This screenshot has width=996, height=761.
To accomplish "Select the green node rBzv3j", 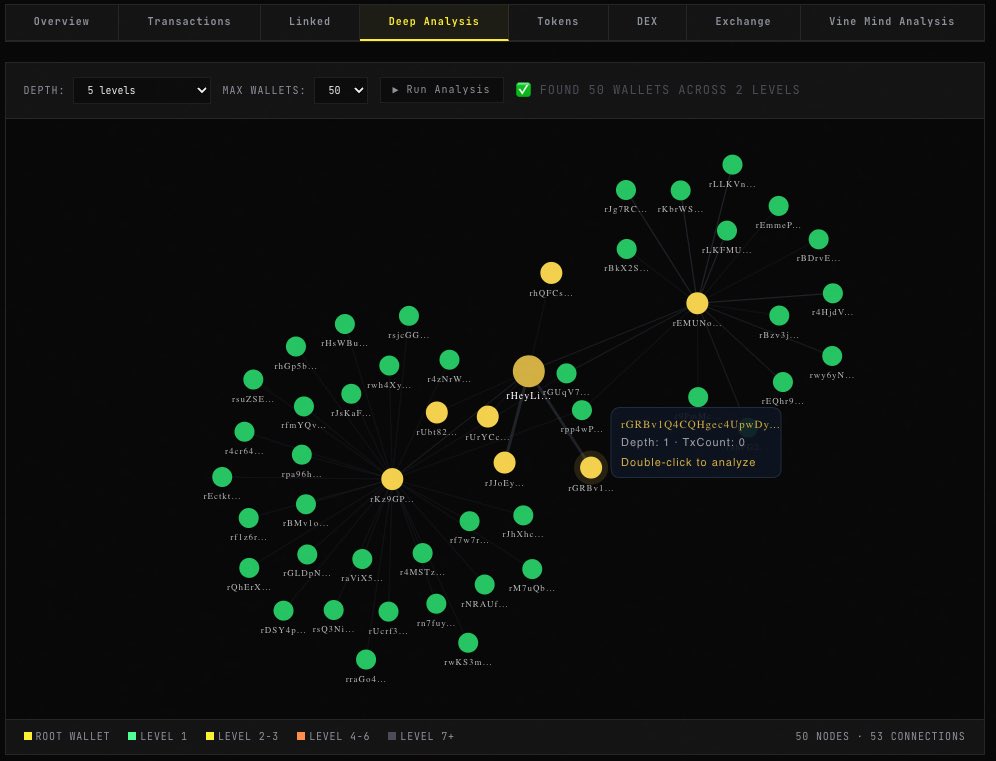I will pyautogui.click(x=779, y=316).
